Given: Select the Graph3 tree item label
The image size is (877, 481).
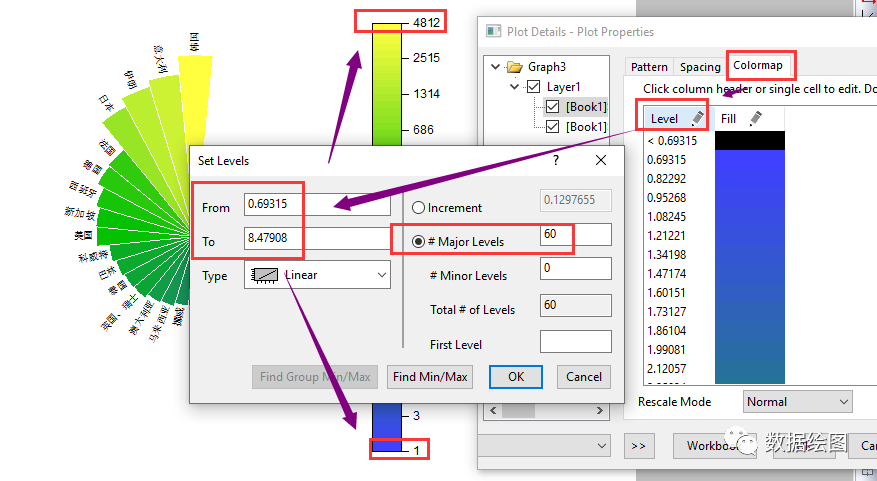Looking at the screenshot, I should point(546,67).
